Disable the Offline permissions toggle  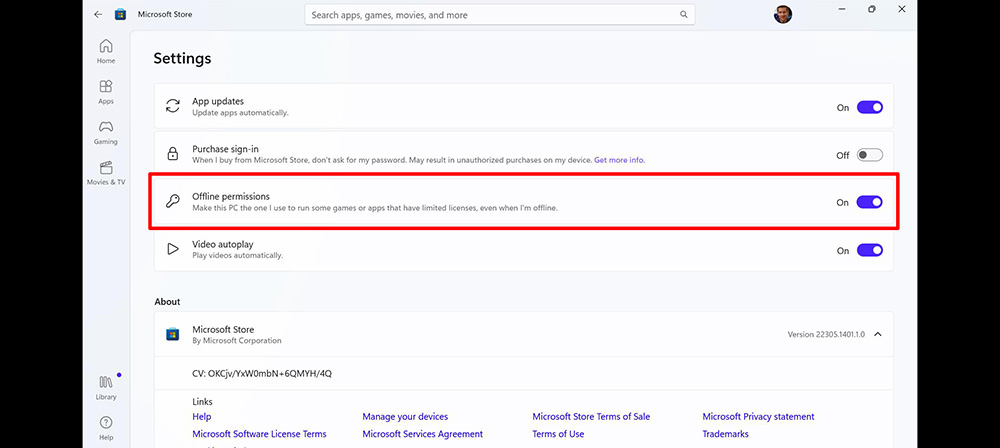click(x=869, y=202)
